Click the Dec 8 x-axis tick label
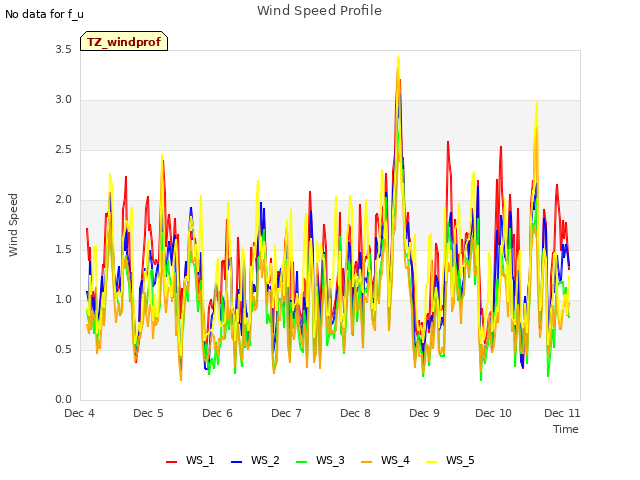The height and width of the screenshot is (480, 640). tap(355, 413)
